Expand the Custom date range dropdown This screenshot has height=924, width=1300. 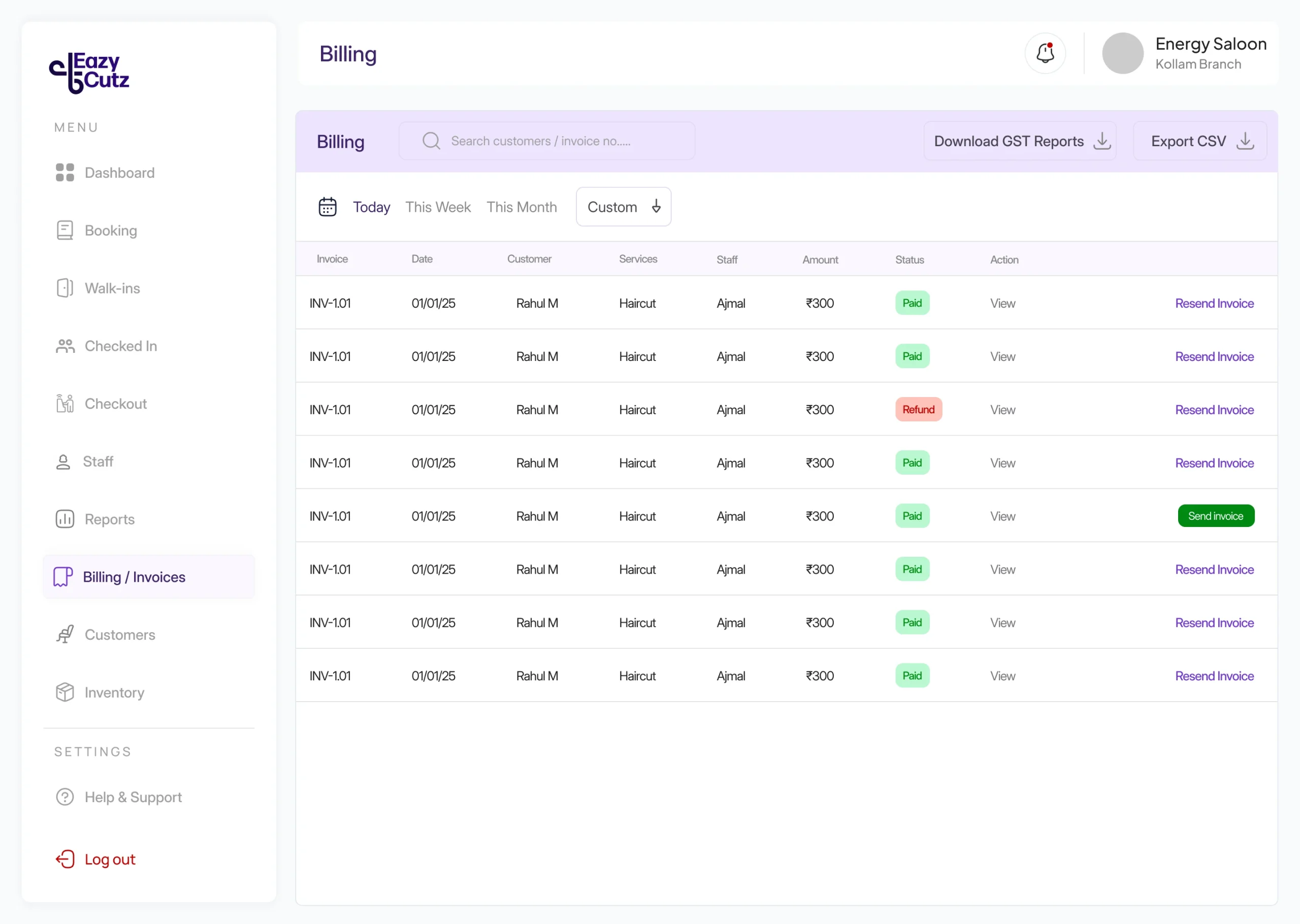pyautogui.click(x=624, y=207)
